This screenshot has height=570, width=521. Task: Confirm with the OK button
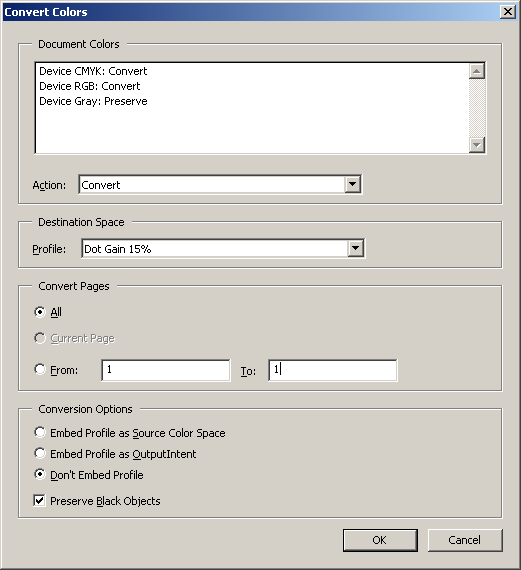(380, 540)
